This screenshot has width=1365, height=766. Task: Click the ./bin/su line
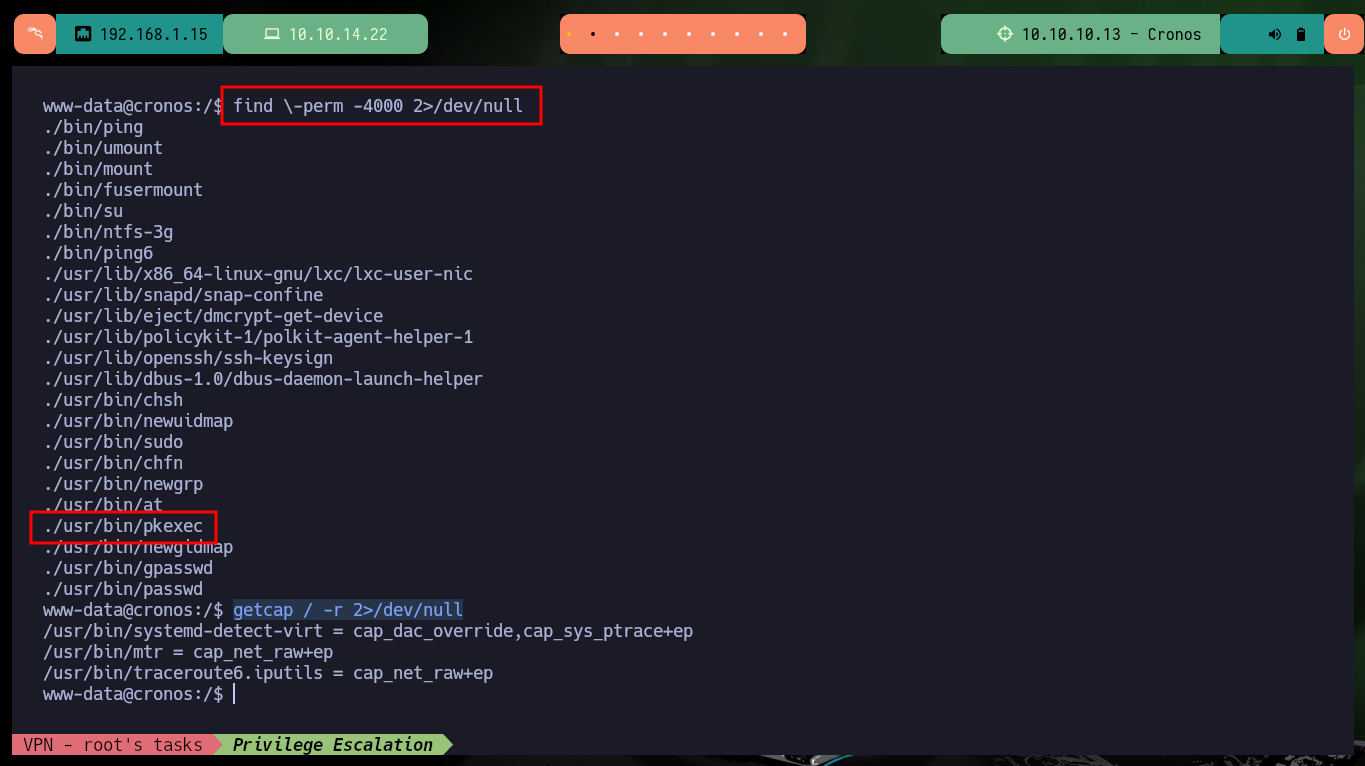(83, 211)
